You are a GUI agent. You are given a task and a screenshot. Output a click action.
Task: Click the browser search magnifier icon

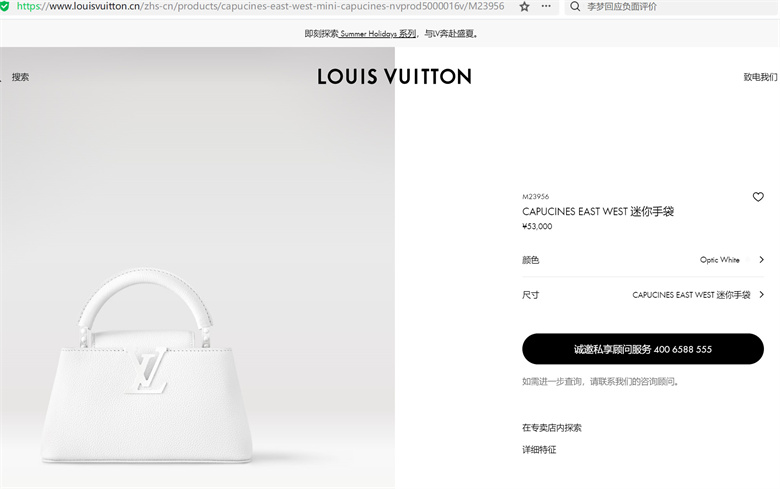pyautogui.click(x=575, y=6)
